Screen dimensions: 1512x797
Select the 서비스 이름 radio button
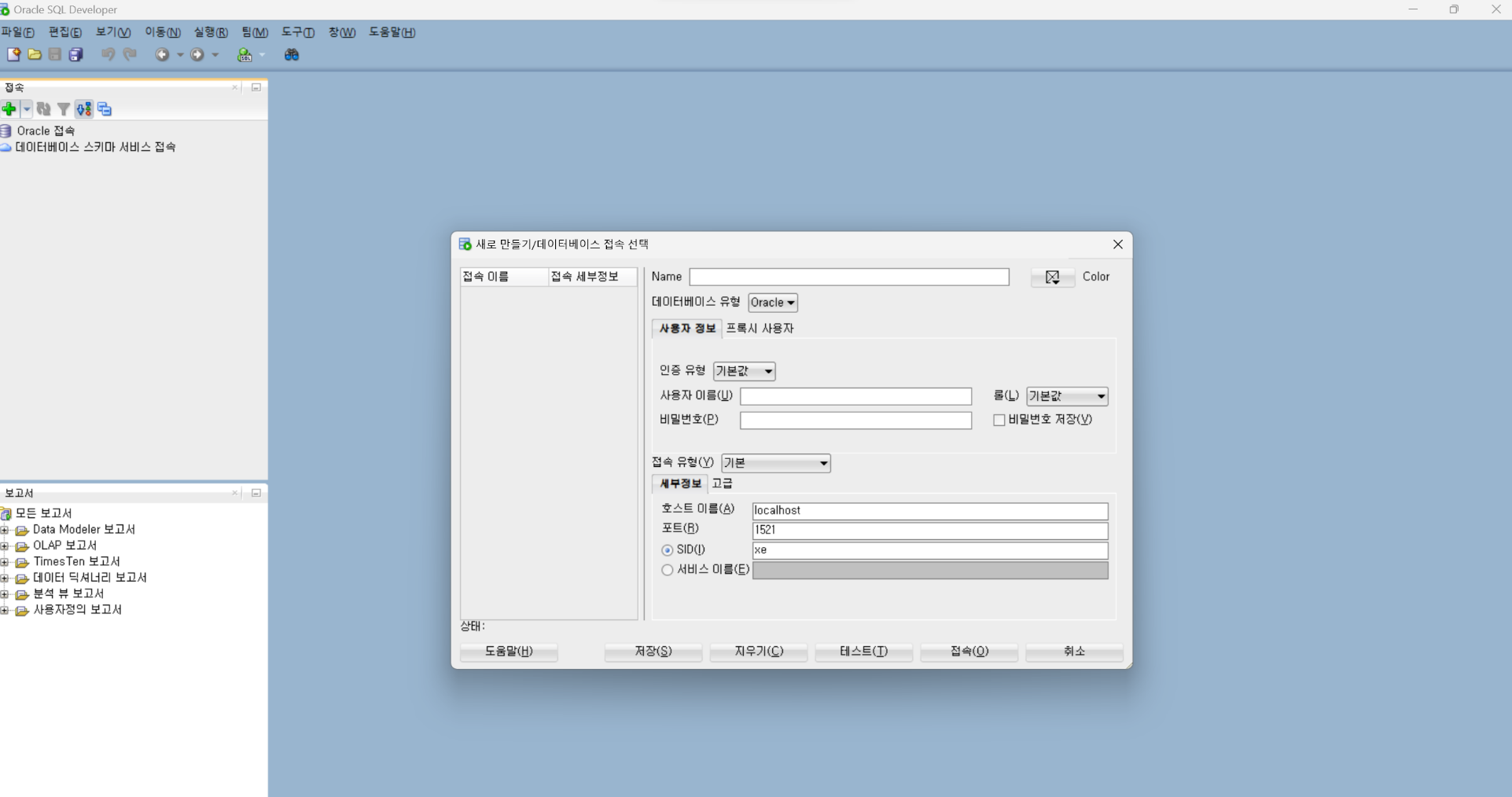[x=668, y=570]
